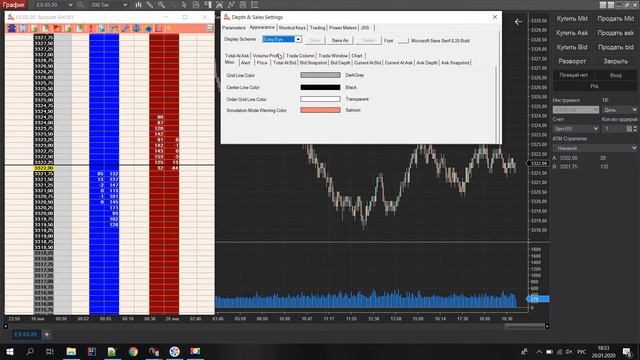Change the Simulation Mode Warning Color swatch
Viewport: 640px width, 360px height.
coord(320,110)
